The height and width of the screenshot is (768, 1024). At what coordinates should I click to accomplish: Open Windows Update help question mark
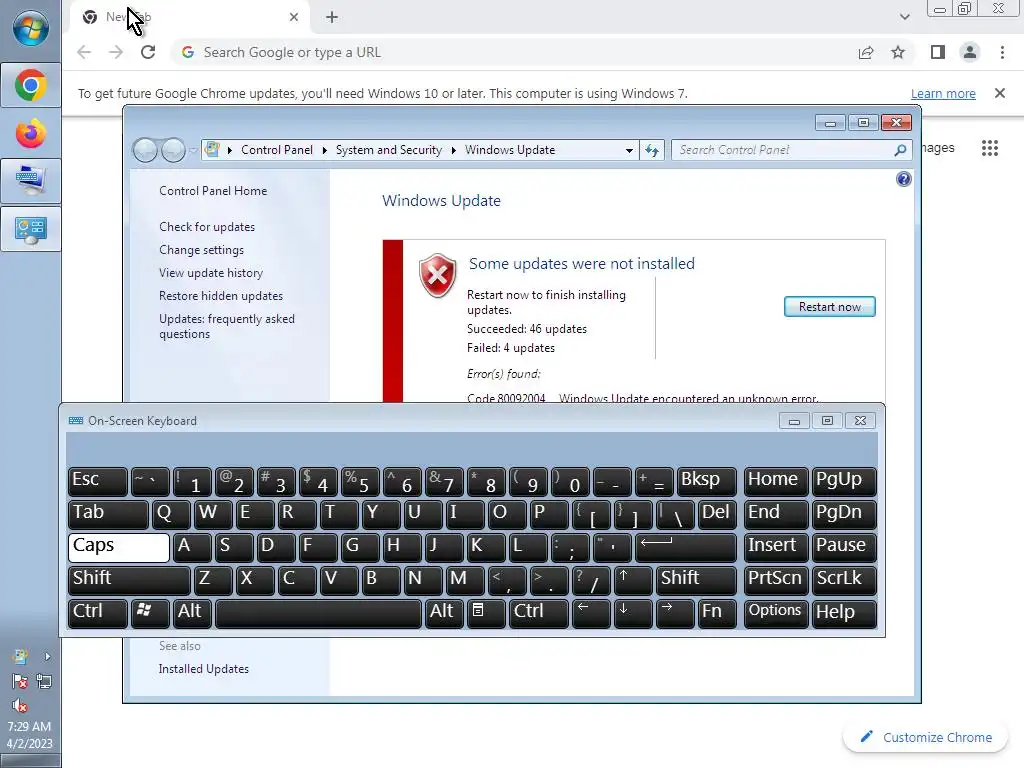904,179
